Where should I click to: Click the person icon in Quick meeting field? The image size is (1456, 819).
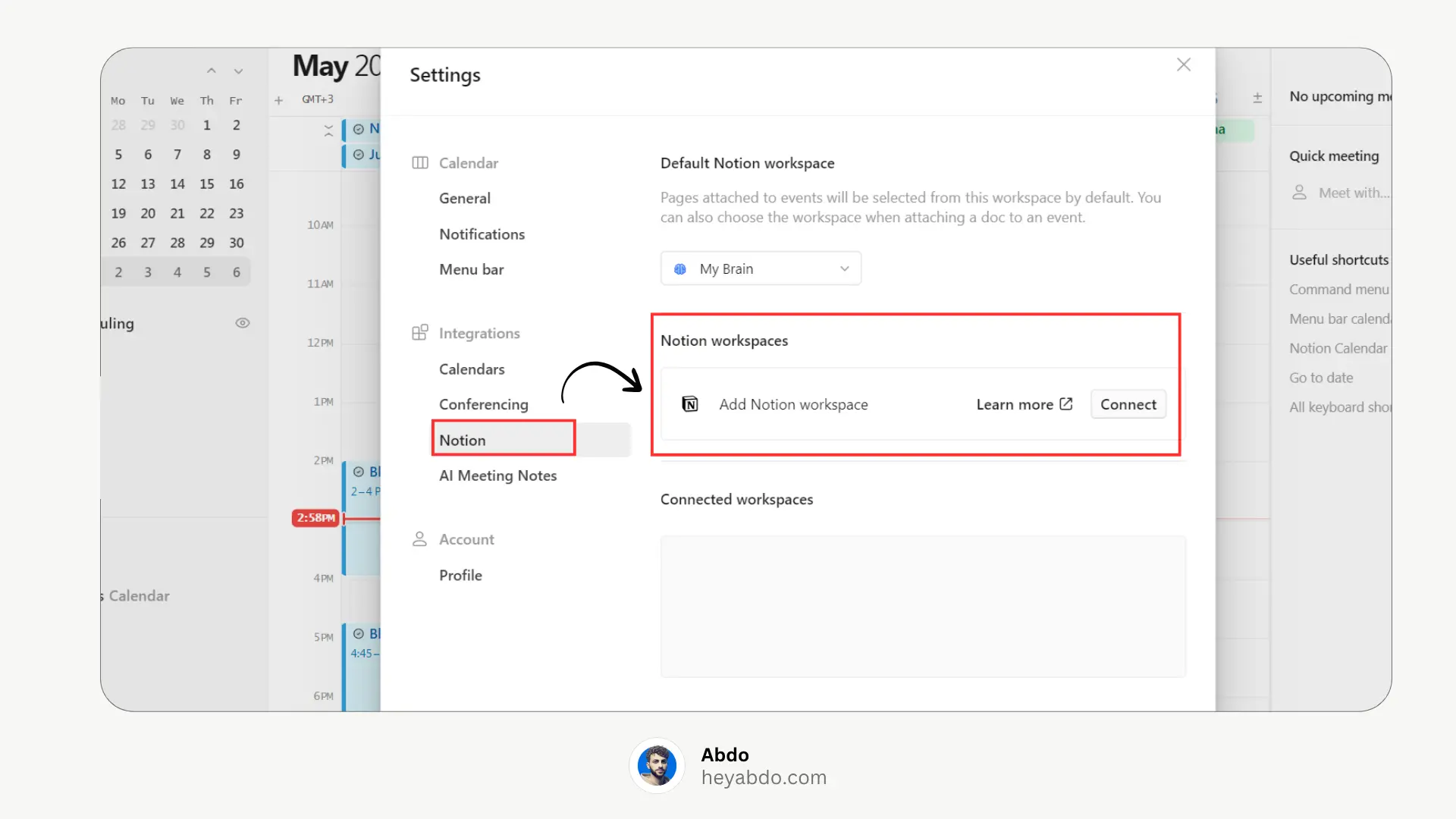point(1299,193)
